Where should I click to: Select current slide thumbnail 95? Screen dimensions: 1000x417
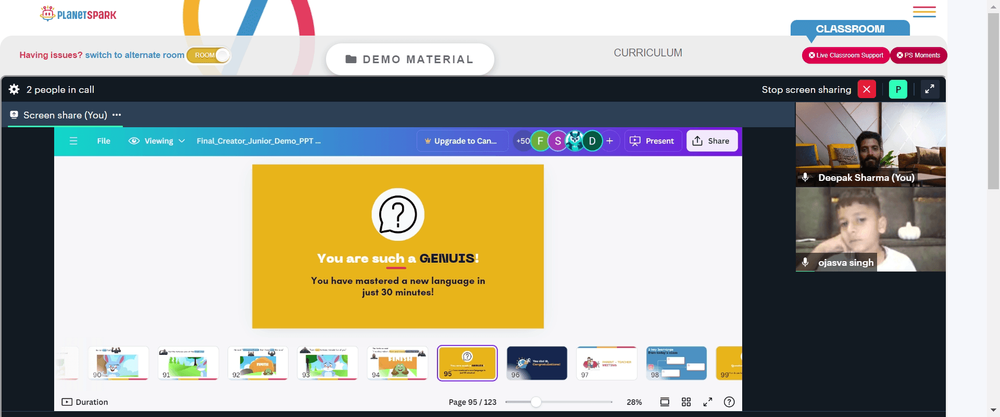467,363
